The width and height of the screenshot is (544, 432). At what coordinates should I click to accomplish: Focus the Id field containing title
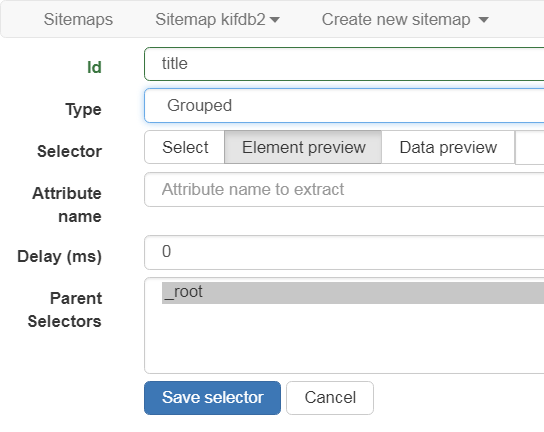tap(344, 64)
